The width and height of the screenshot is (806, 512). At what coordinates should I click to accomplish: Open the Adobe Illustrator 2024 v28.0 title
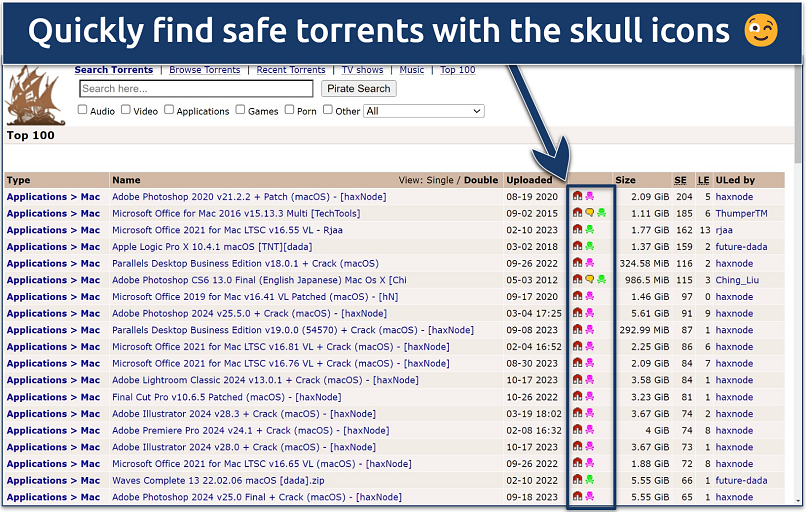pos(244,447)
